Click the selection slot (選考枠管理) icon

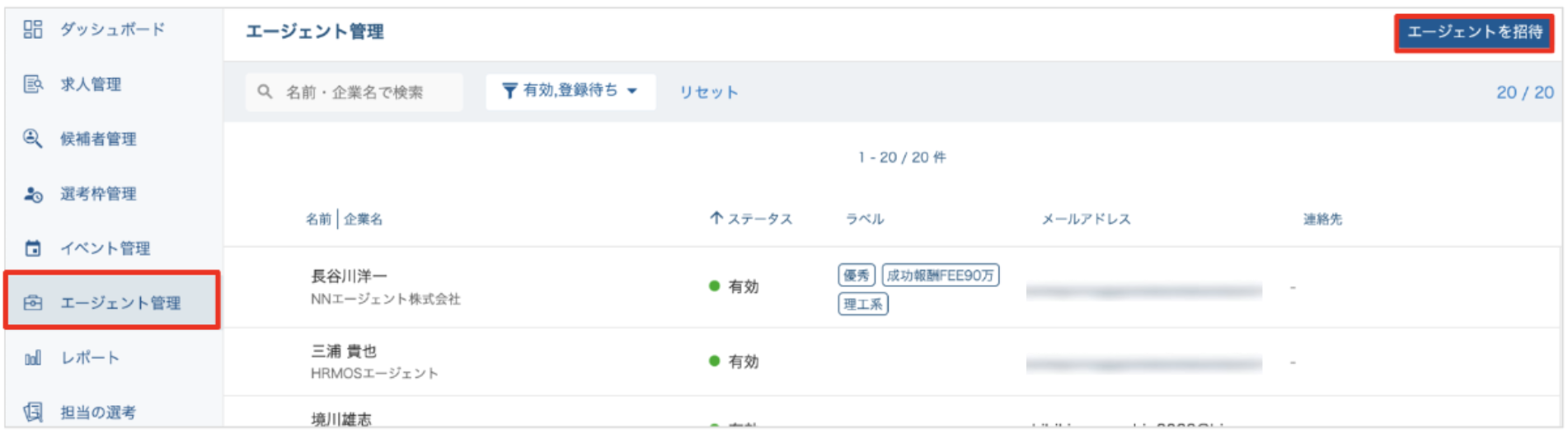click(33, 194)
